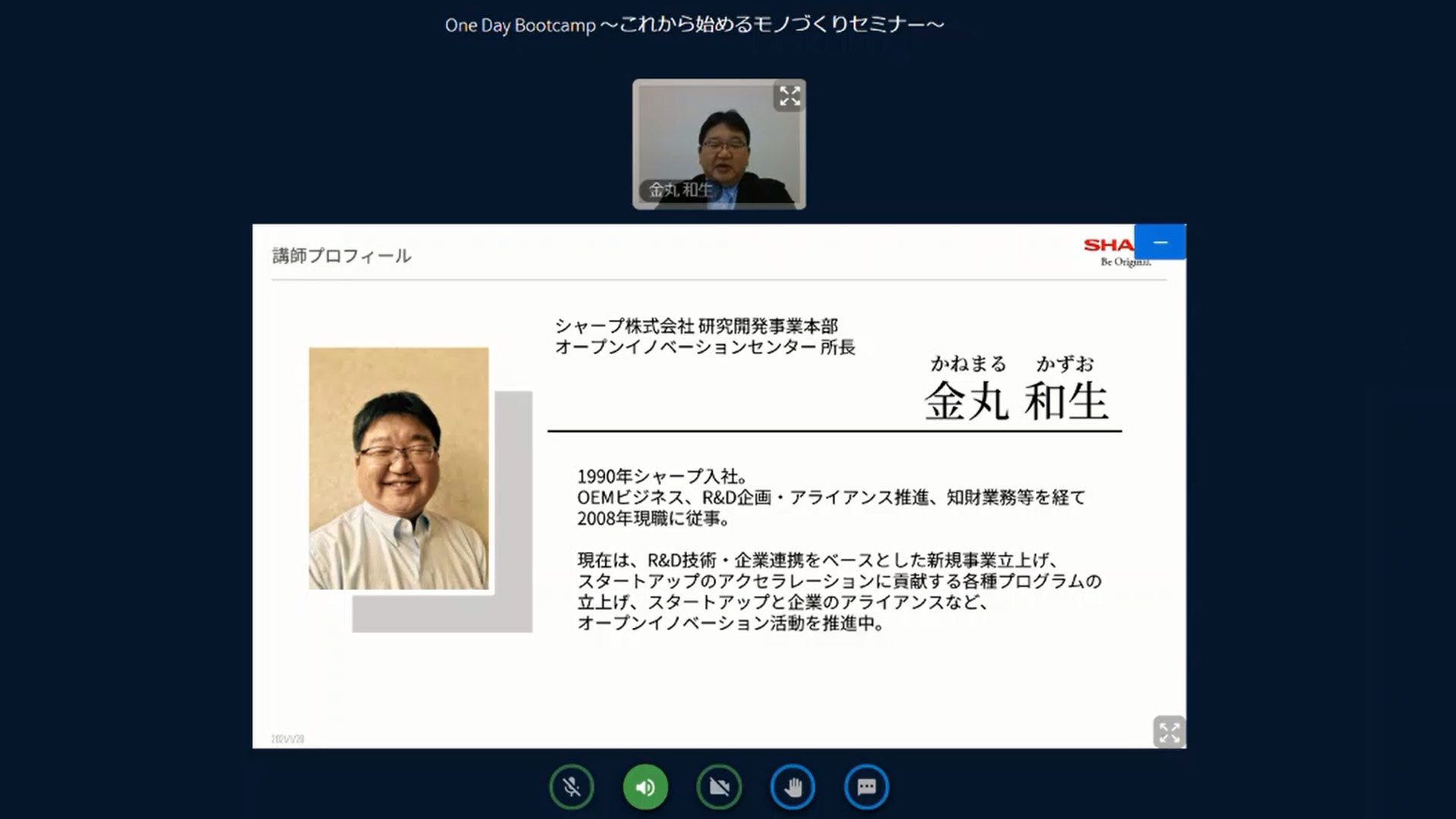The height and width of the screenshot is (819, 1456).
Task: Expand the presentation slide to fullscreen
Action: (1170, 733)
